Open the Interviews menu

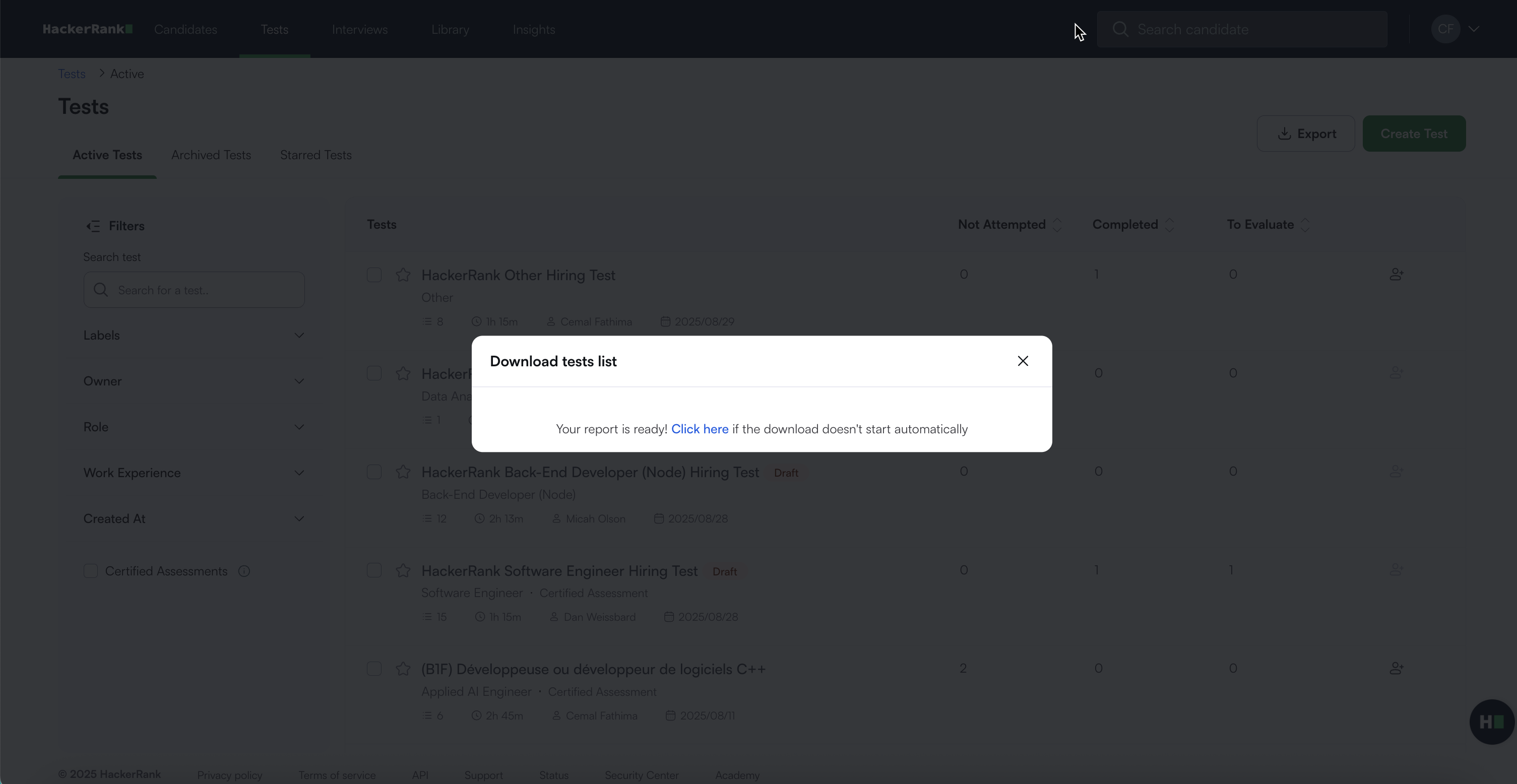click(360, 29)
